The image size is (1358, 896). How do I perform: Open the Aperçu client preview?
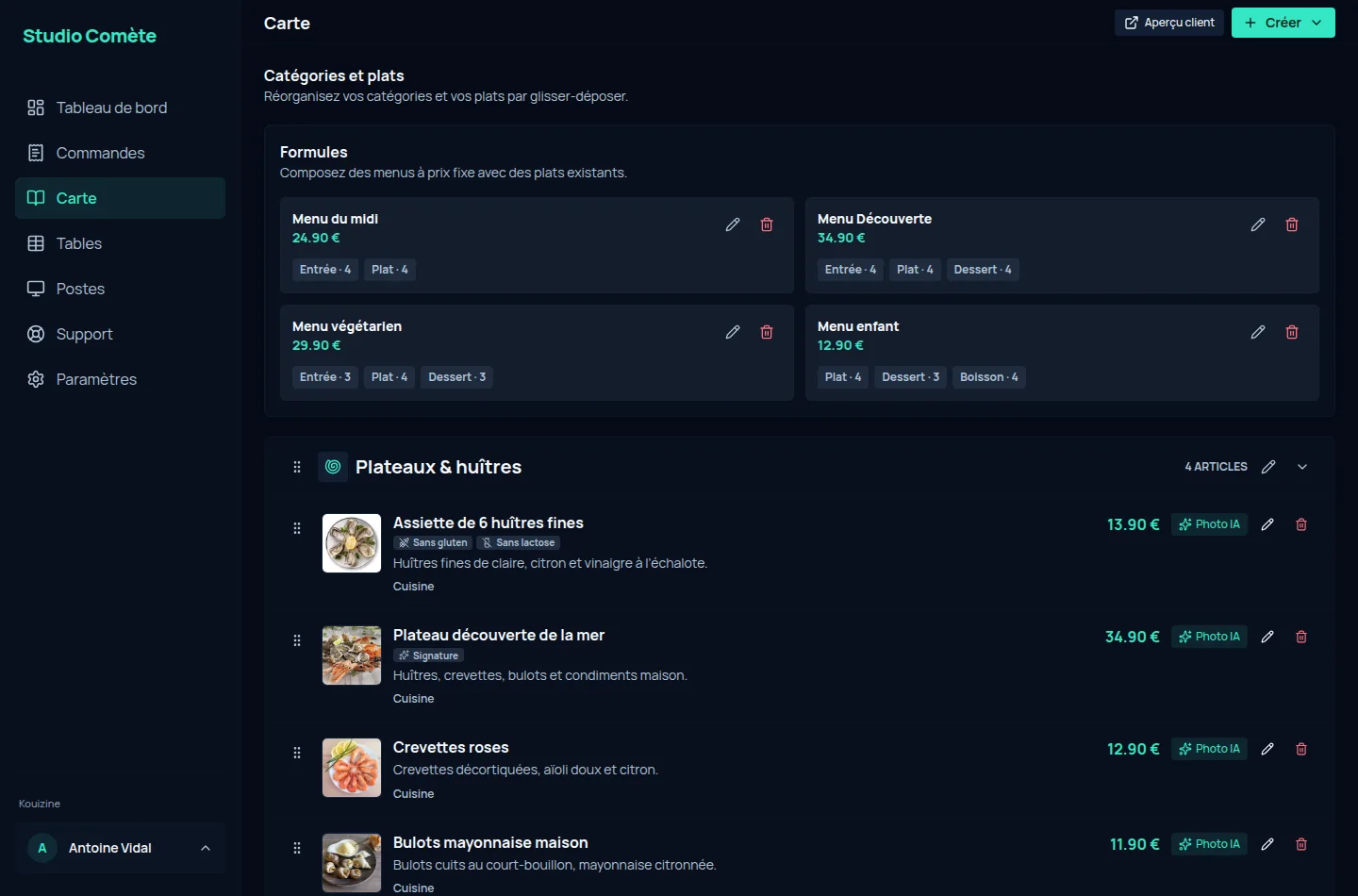click(x=1169, y=23)
